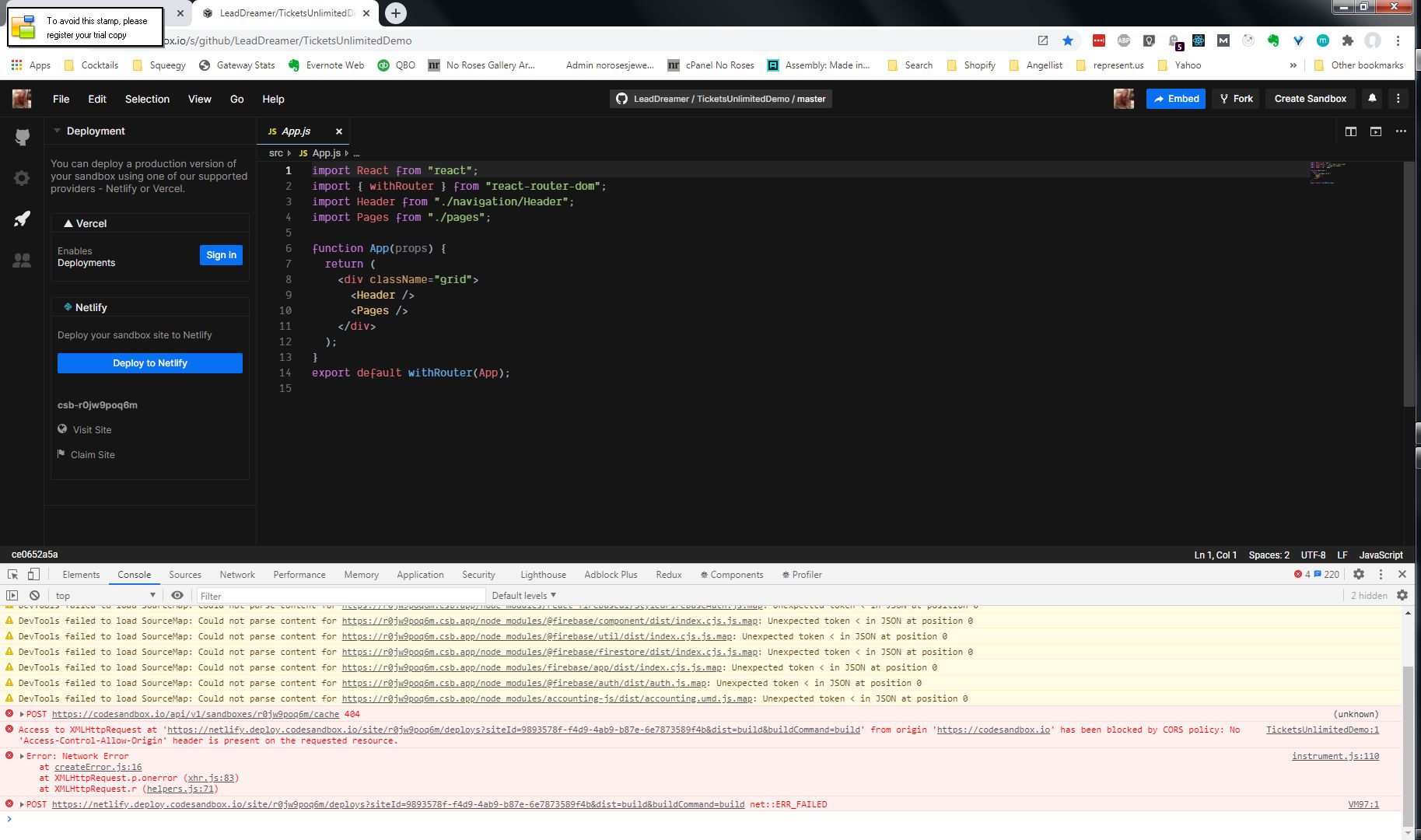
Task: Select the Deployment rocket icon in the sidebar
Action: [22, 219]
